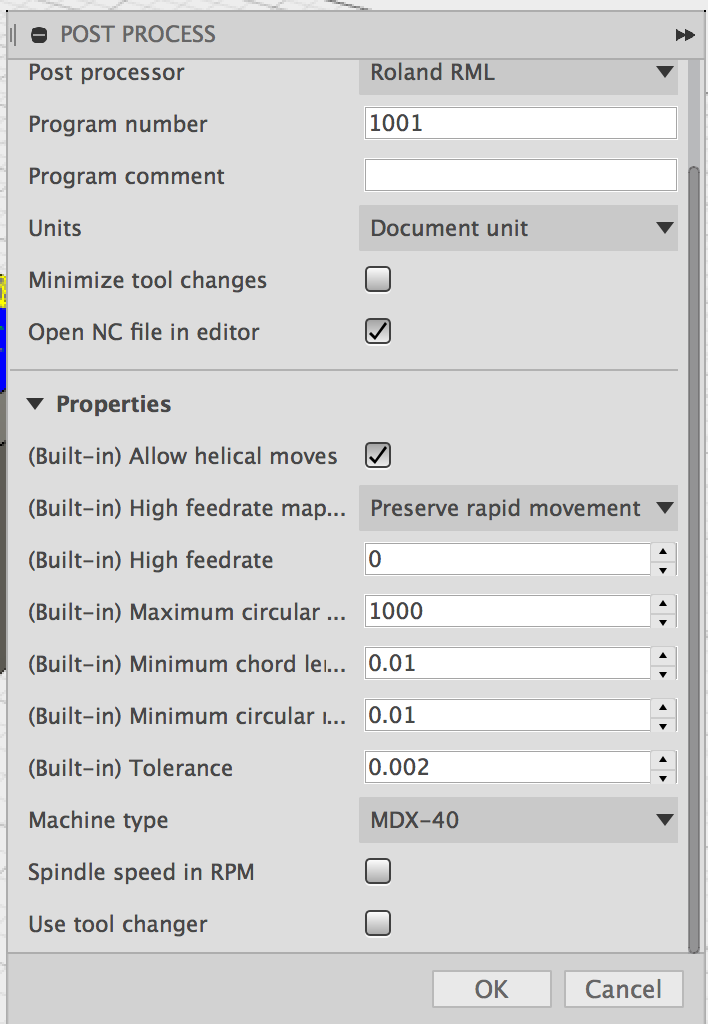This screenshot has width=708, height=1024.
Task: Collapse the Properties section triangle
Action: pos(36,404)
